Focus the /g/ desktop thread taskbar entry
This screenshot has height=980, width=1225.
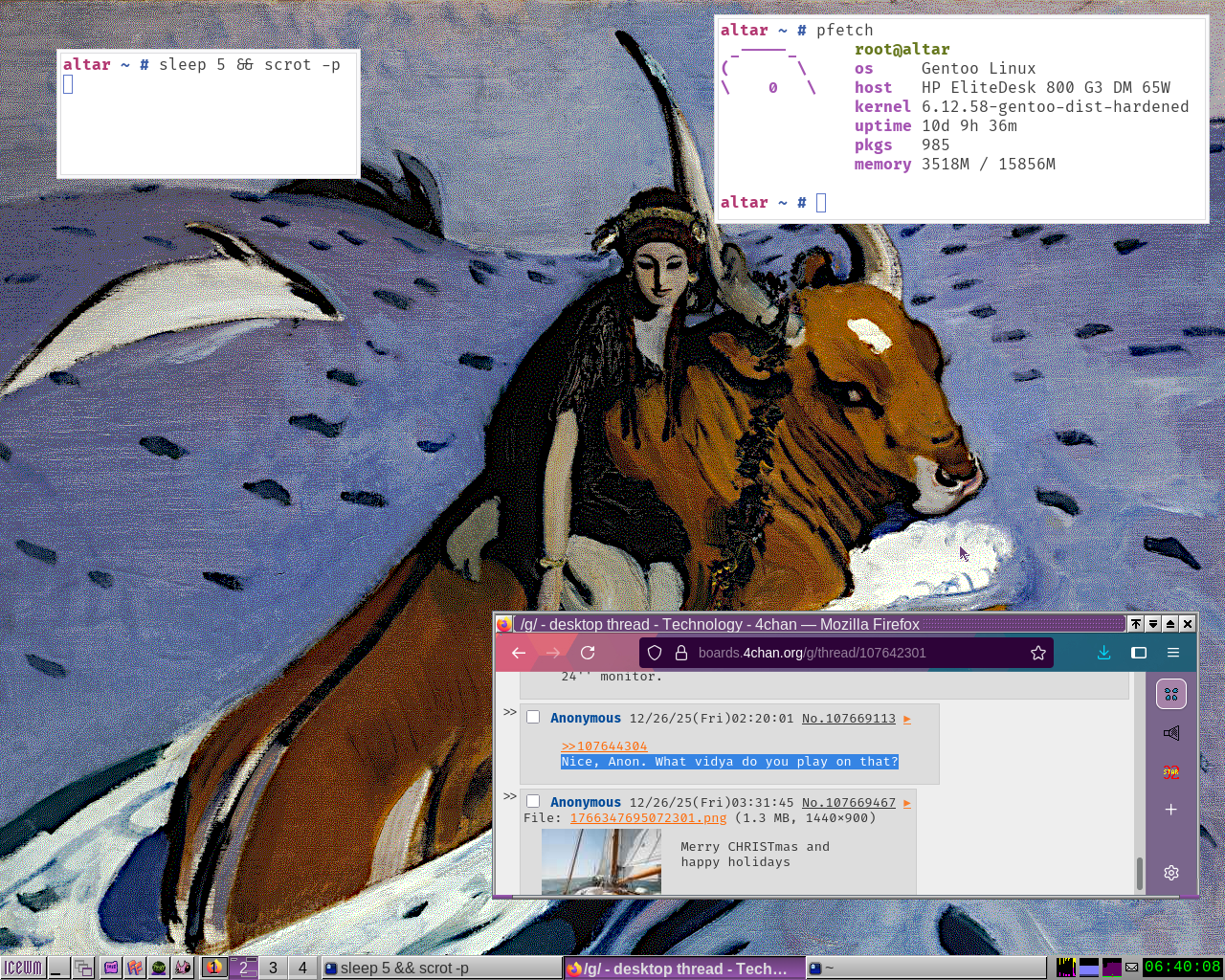pyautogui.click(x=683, y=968)
